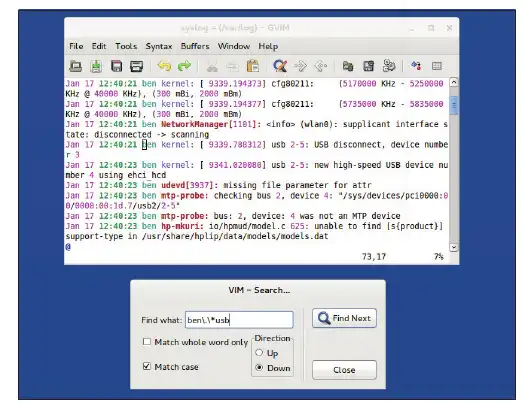523x406 pixels.
Task: Select the Down direction radio button
Action: (x=259, y=368)
